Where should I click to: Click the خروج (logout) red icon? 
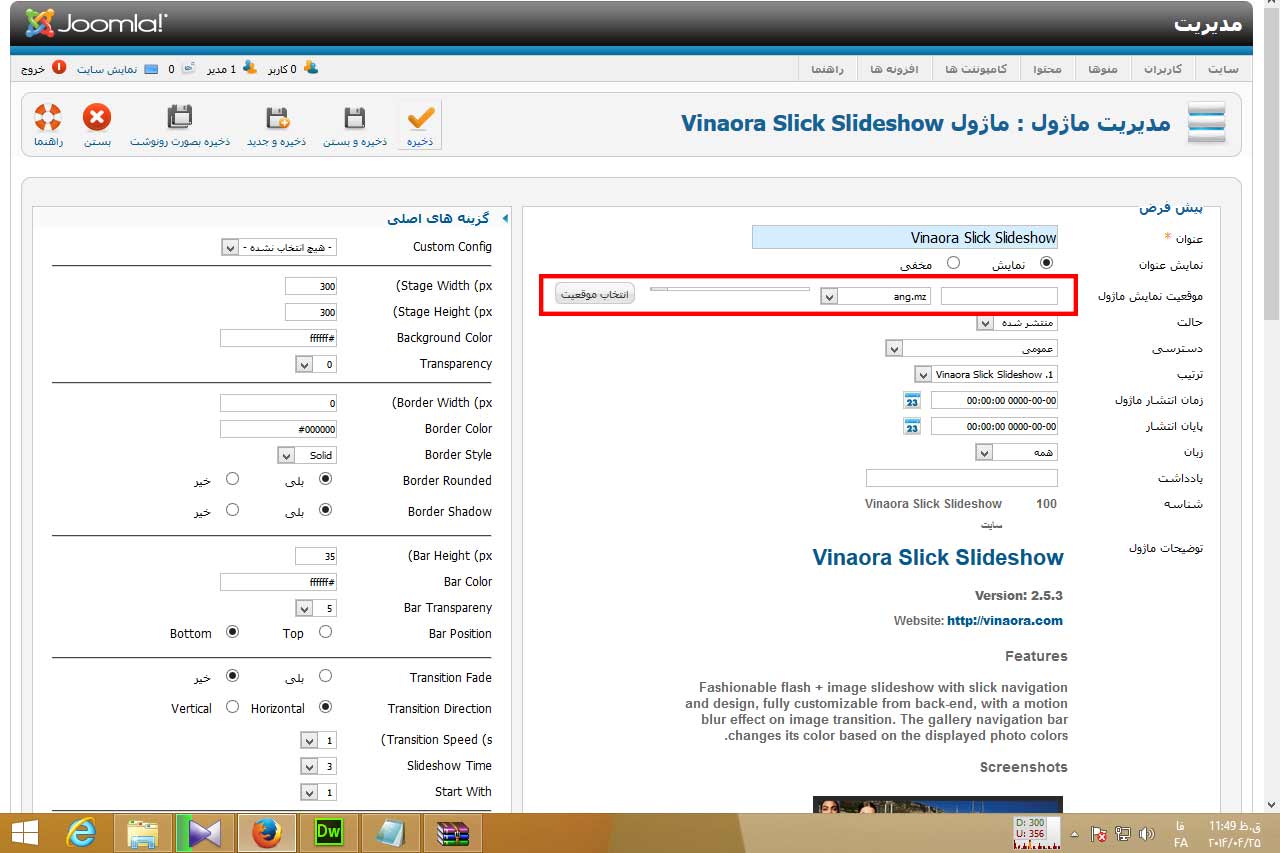(x=59, y=68)
